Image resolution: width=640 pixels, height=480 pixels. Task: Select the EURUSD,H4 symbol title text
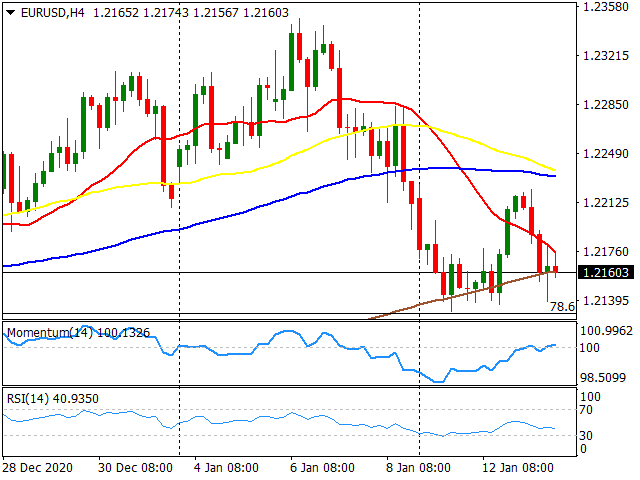pos(52,13)
